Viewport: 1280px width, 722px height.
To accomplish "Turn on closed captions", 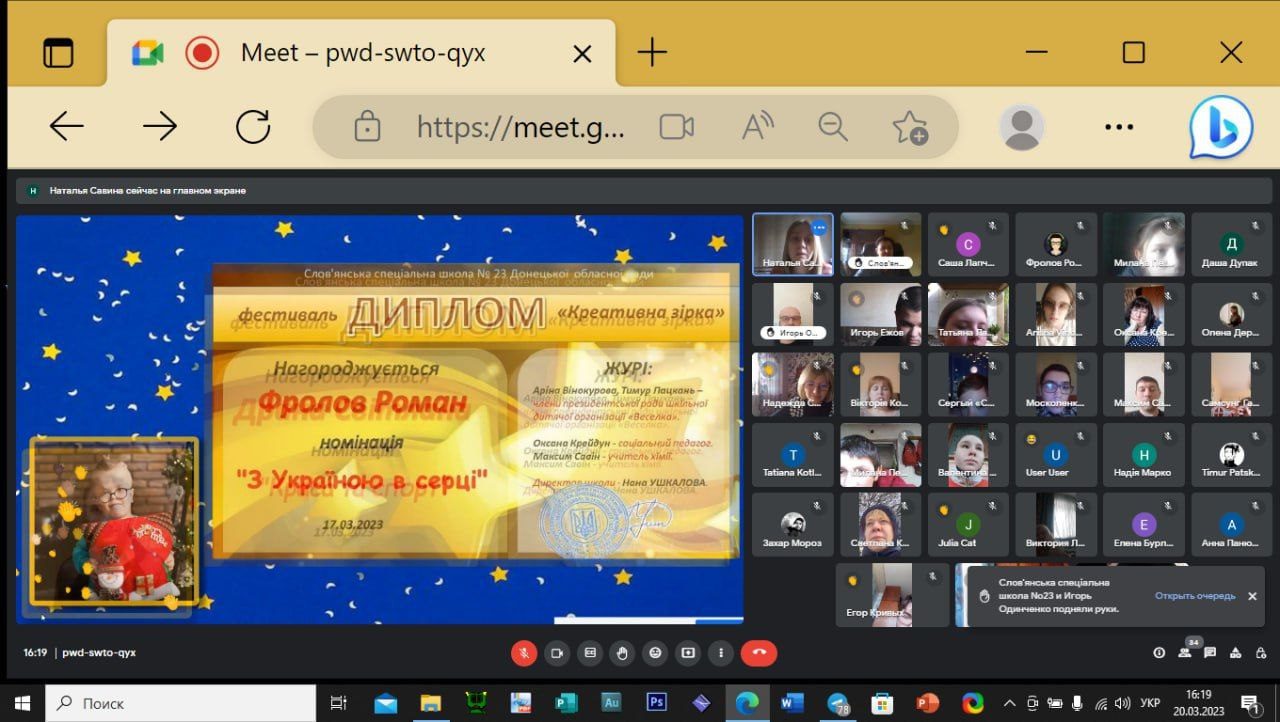I will coord(590,653).
